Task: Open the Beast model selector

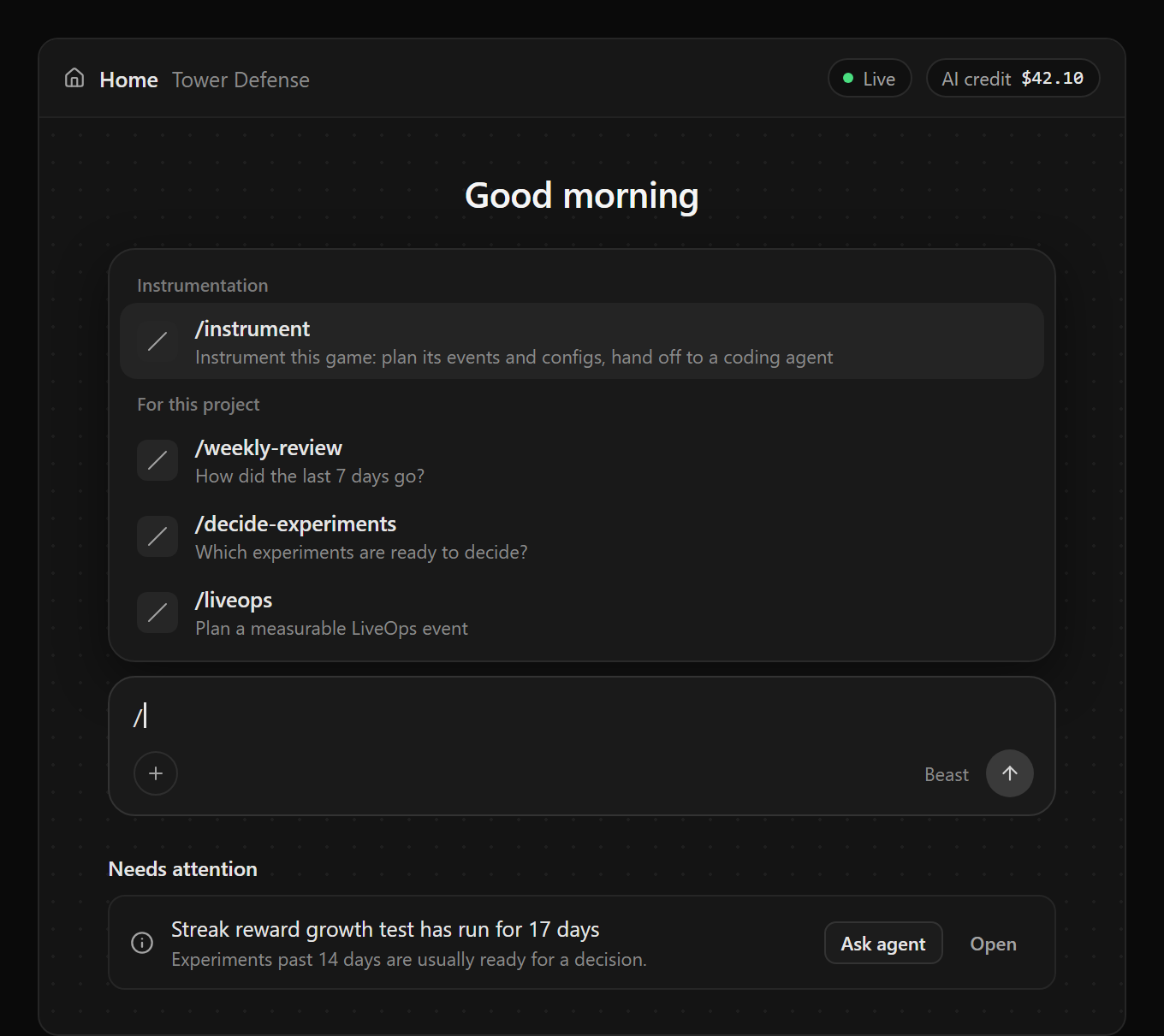Action: pos(947,774)
